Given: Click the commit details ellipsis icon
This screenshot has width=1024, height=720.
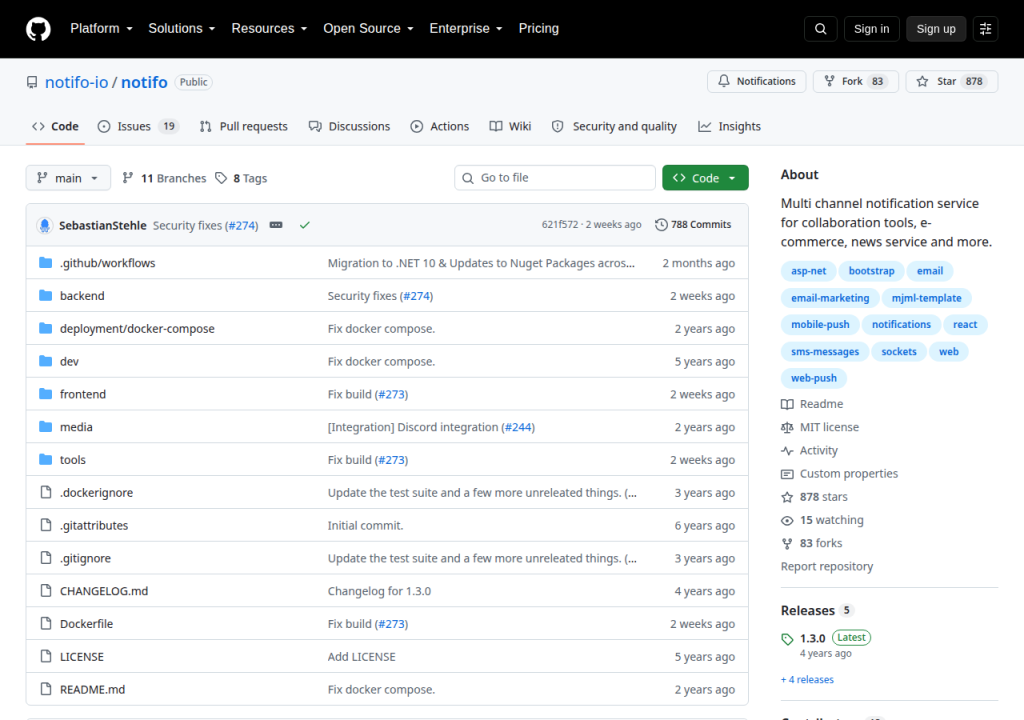Looking at the screenshot, I should pyautogui.click(x=276, y=225).
